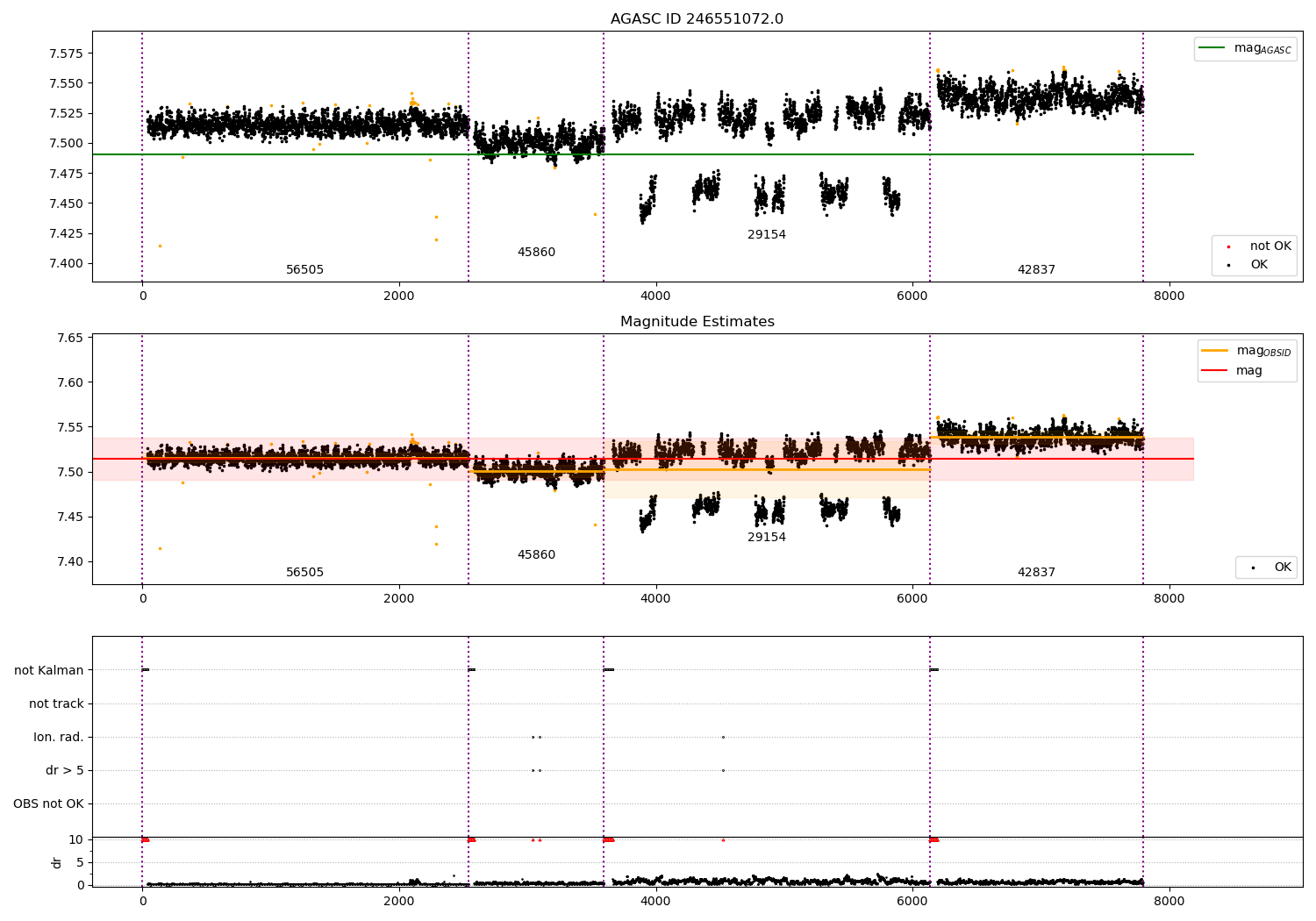The width and height of the screenshot is (1316, 921).
Task: Click the 'dr > 5' row label
Action: (65, 770)
